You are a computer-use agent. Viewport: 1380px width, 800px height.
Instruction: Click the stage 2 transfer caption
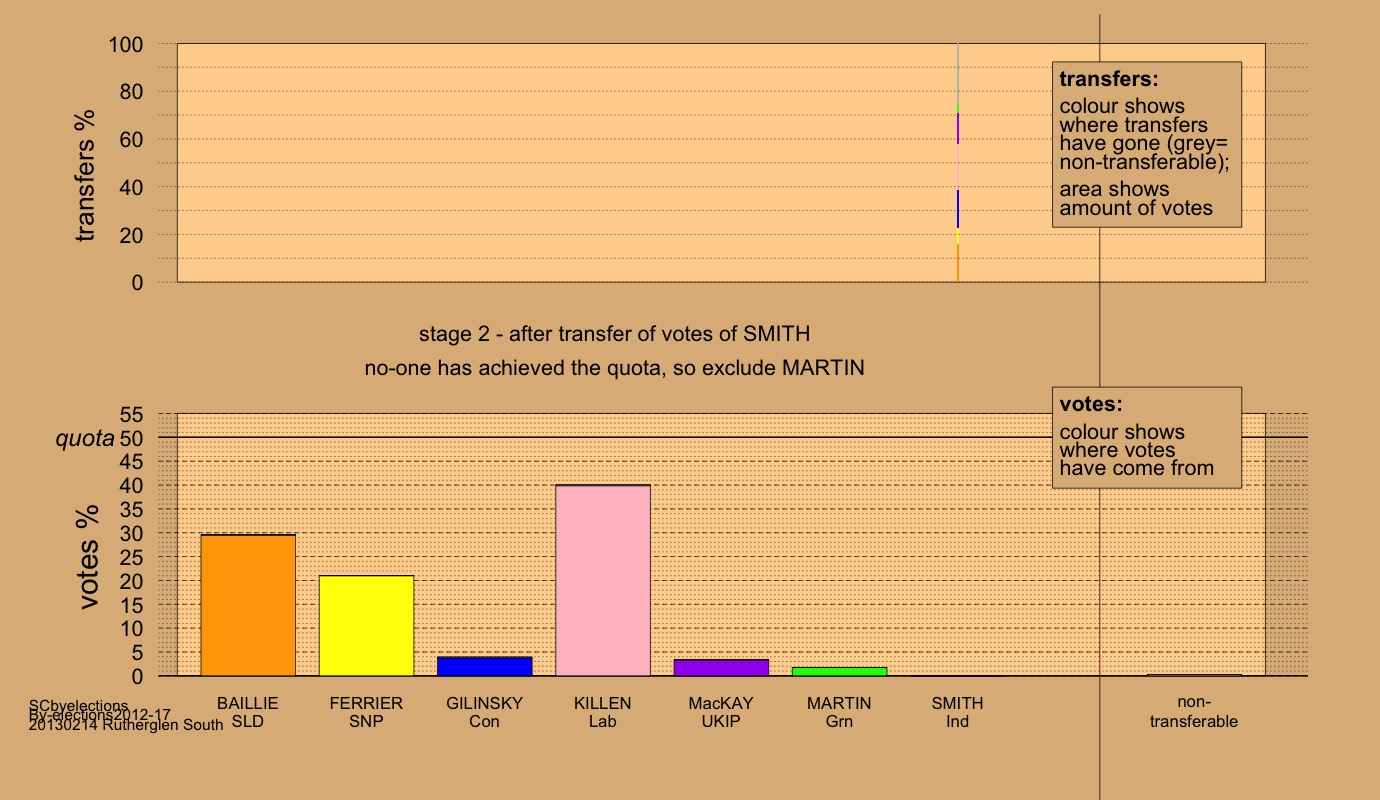(x=614, y=333)
